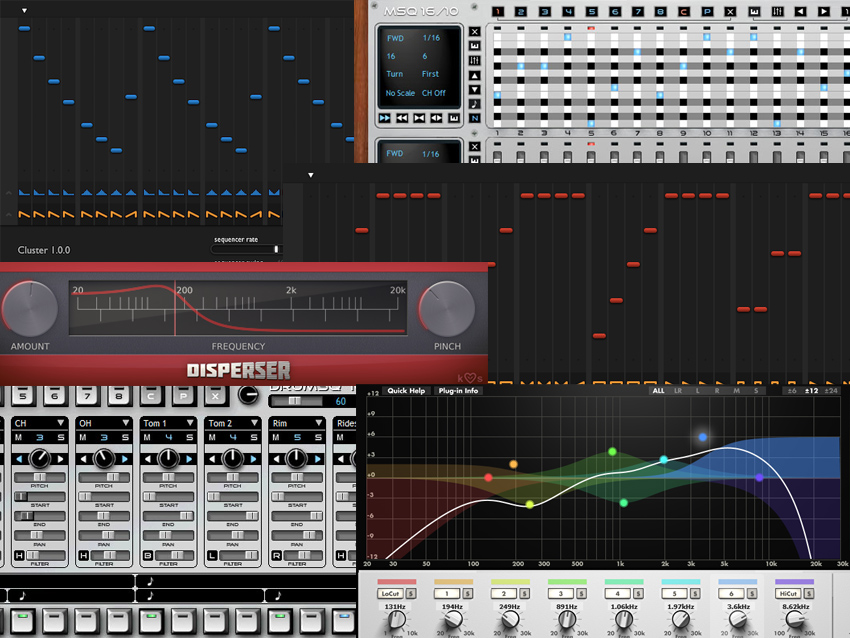Screen dimensions: 850x638
Task: Click EQ band 1 button
Action: point(447,594)
